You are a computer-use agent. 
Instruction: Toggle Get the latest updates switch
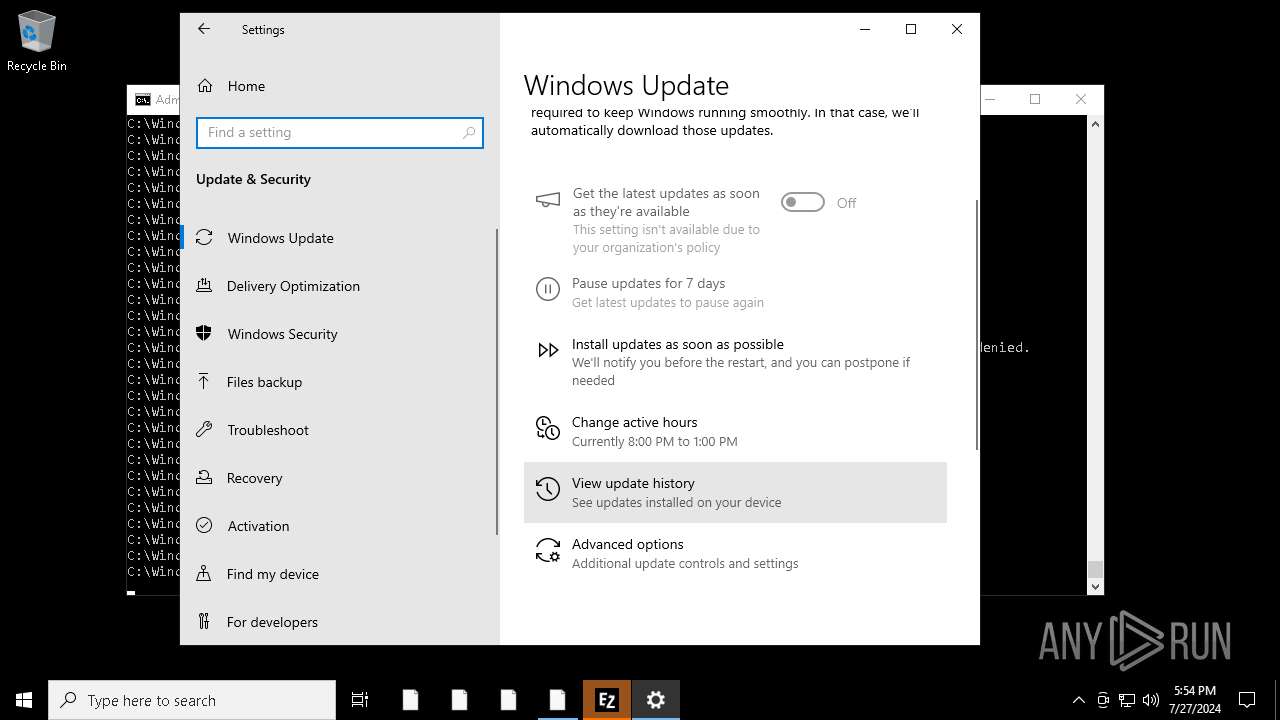803,203
